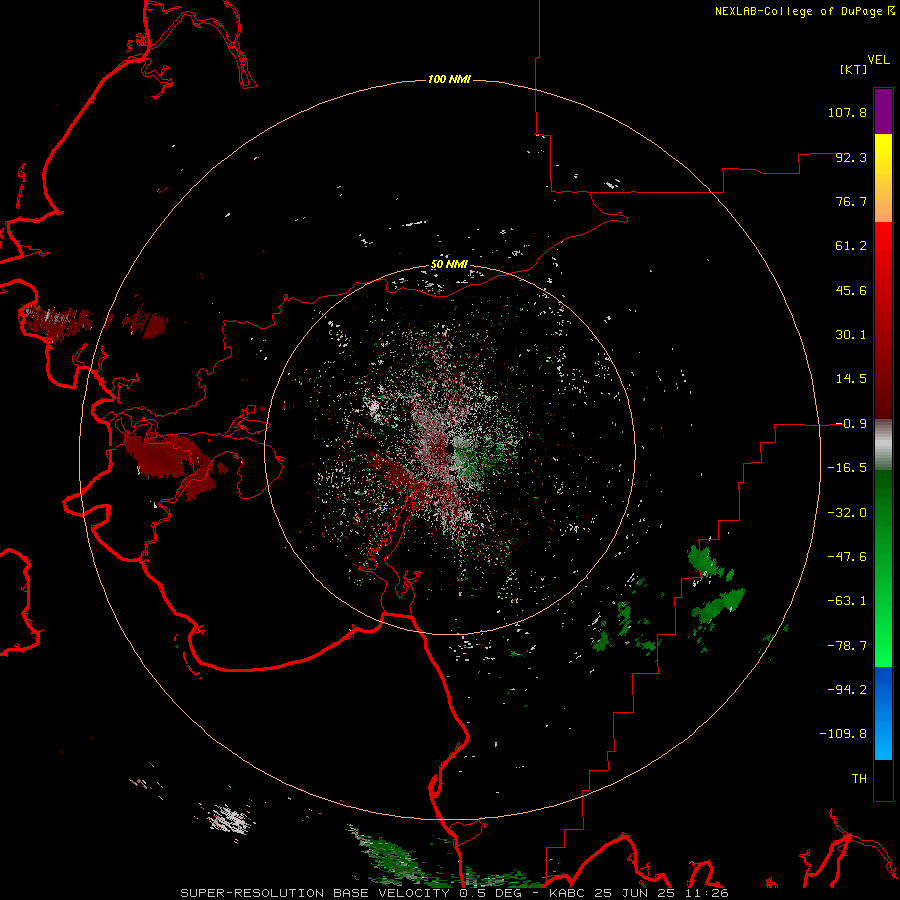This screenshot has width=900, height=900.
Task: Click the -0.9 velocity scale value
Action: [851, 424]
